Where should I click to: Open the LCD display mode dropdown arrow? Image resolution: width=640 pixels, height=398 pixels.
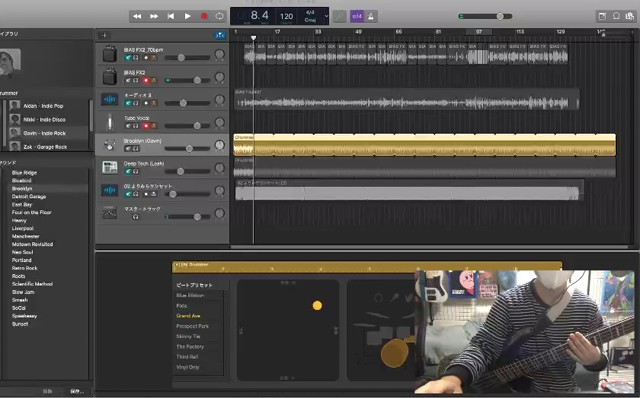pos(326,16)
